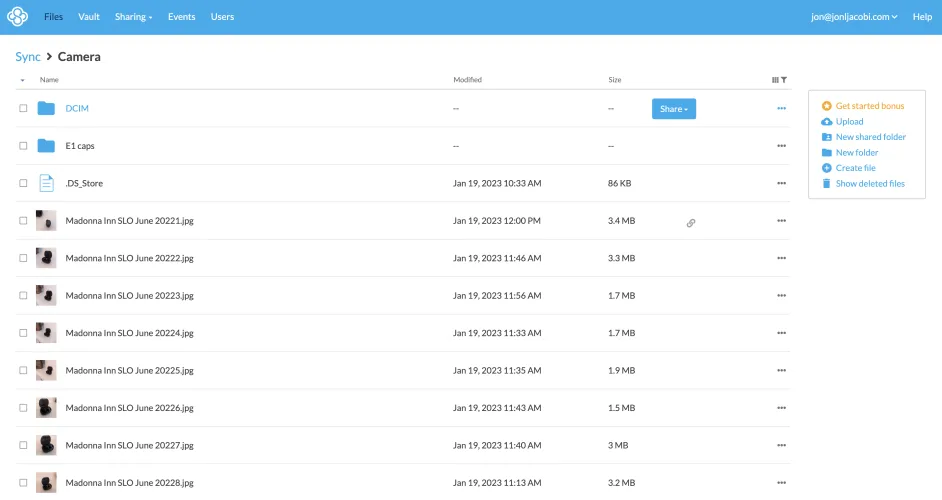Go to the Vault tab

click(x=89, y=17)
